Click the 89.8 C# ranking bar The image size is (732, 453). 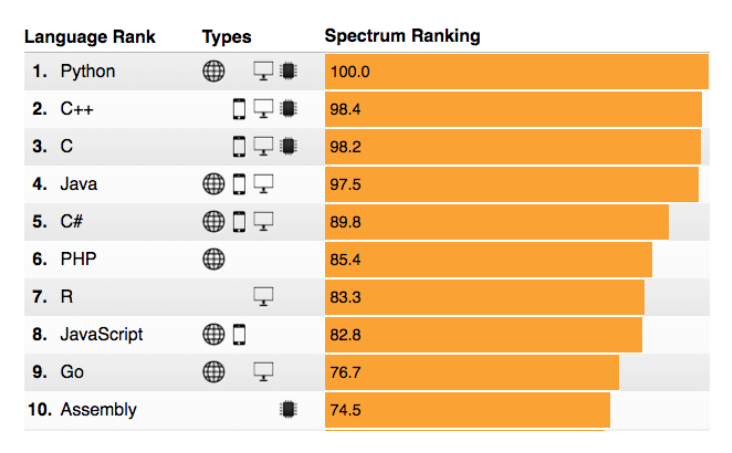pyautogui.click(x=497, y=222)
